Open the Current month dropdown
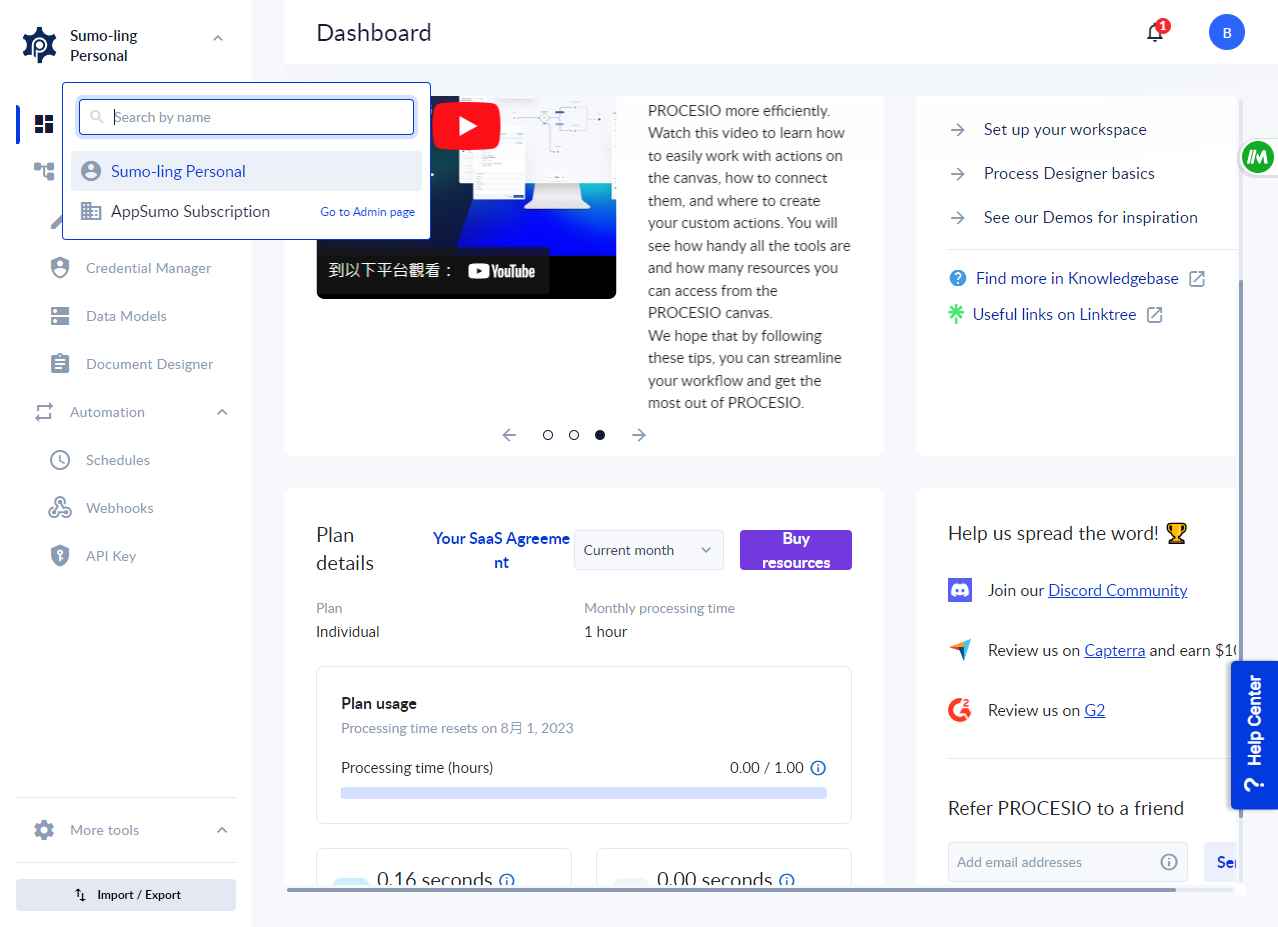The image size is (1278, 927). pos(648,550)
